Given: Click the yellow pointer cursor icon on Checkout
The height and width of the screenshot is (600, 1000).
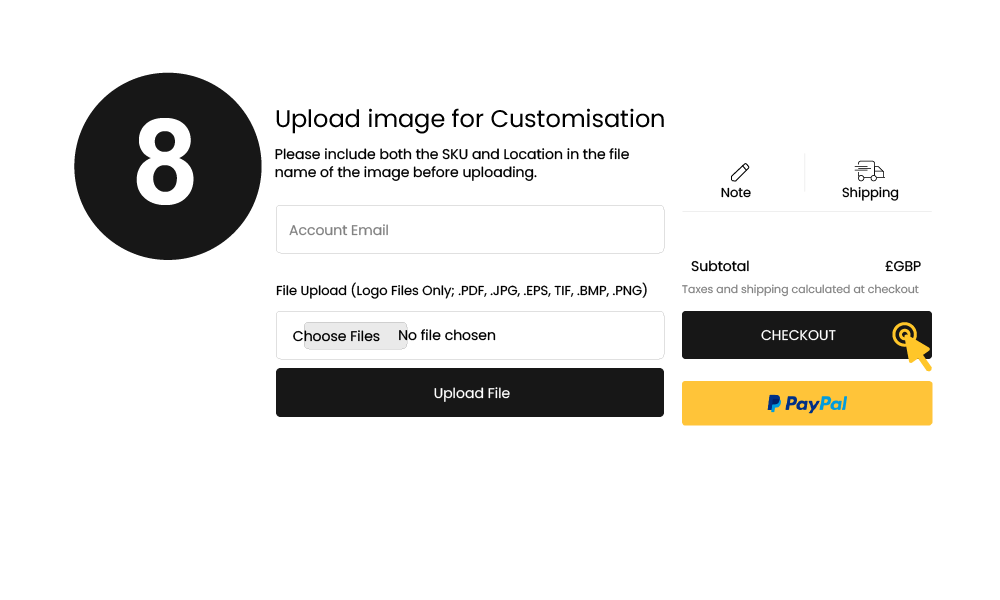Looking at the screenshot, I should [912, 346].
